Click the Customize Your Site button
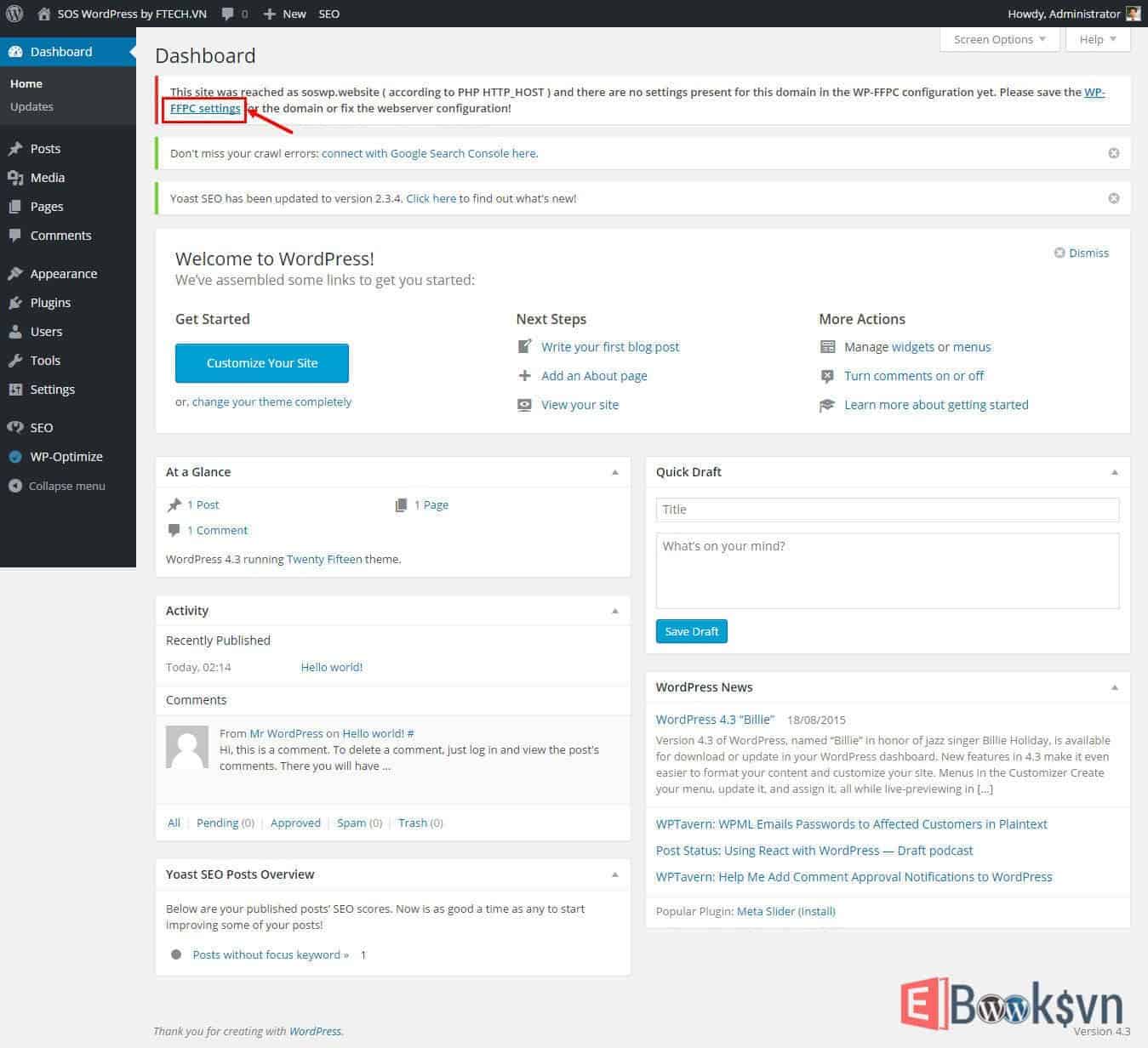Viewport: 1148px width, 1048px height. click(261, 363)
